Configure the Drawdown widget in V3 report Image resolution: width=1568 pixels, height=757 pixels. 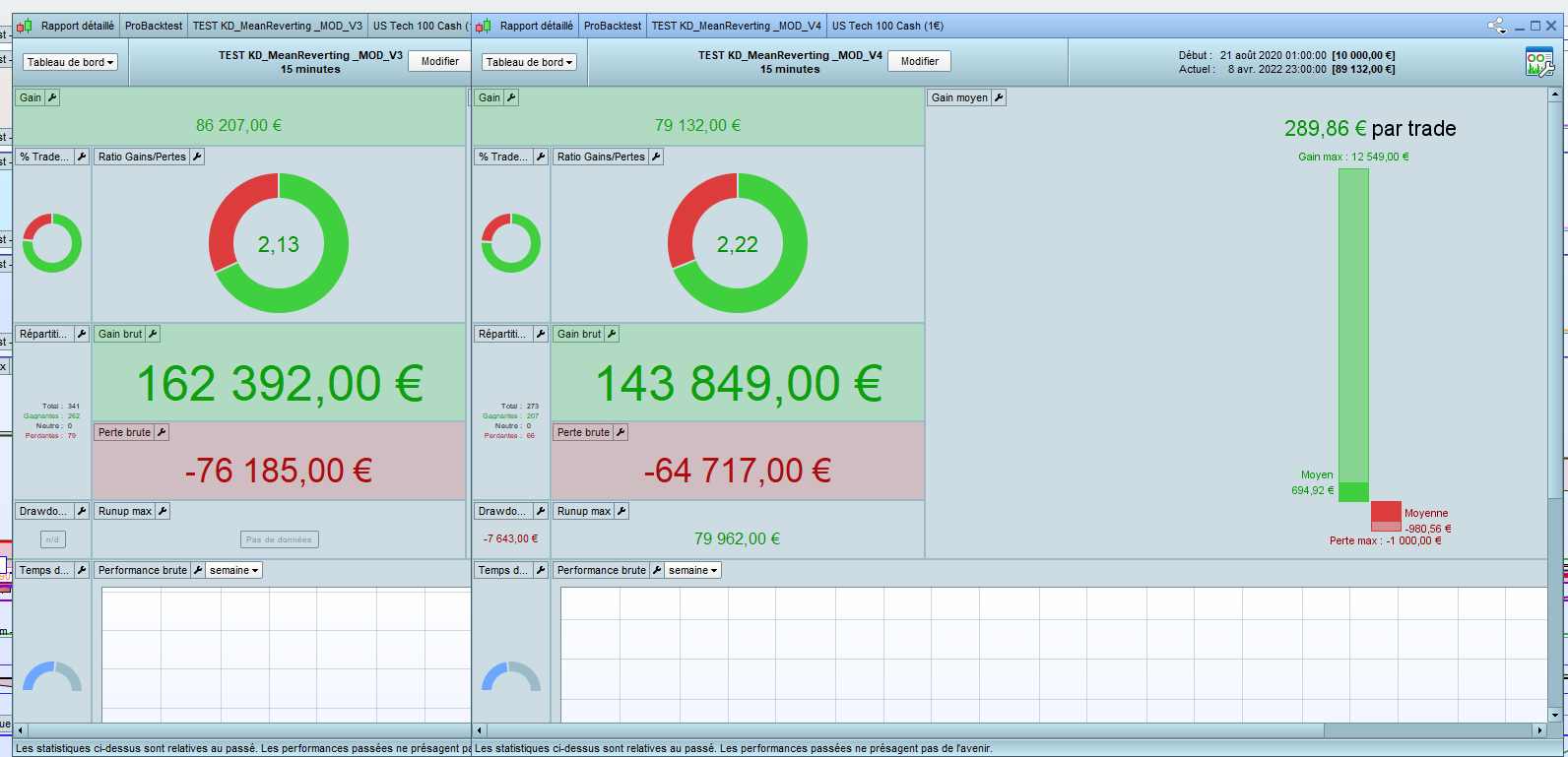[x=82, y=511]
